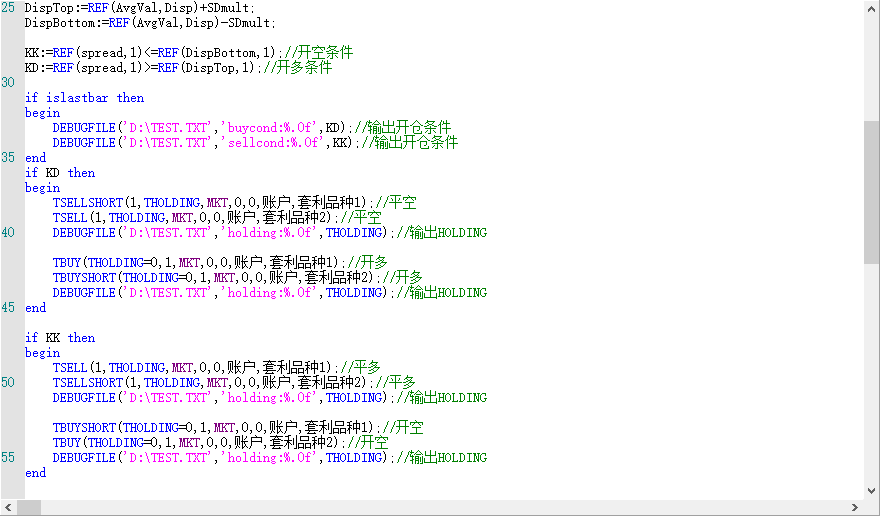Click line number 55 in the gutter
This screenshot has height=516, width=880.
8,458
